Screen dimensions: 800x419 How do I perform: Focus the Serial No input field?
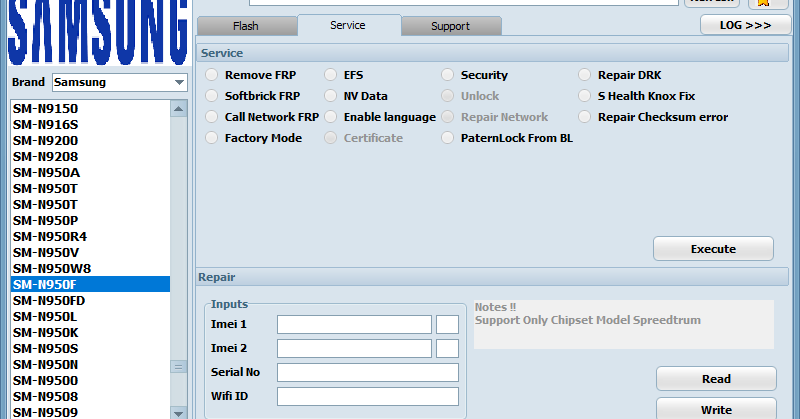pyautogui.click(x=368, y=373)
